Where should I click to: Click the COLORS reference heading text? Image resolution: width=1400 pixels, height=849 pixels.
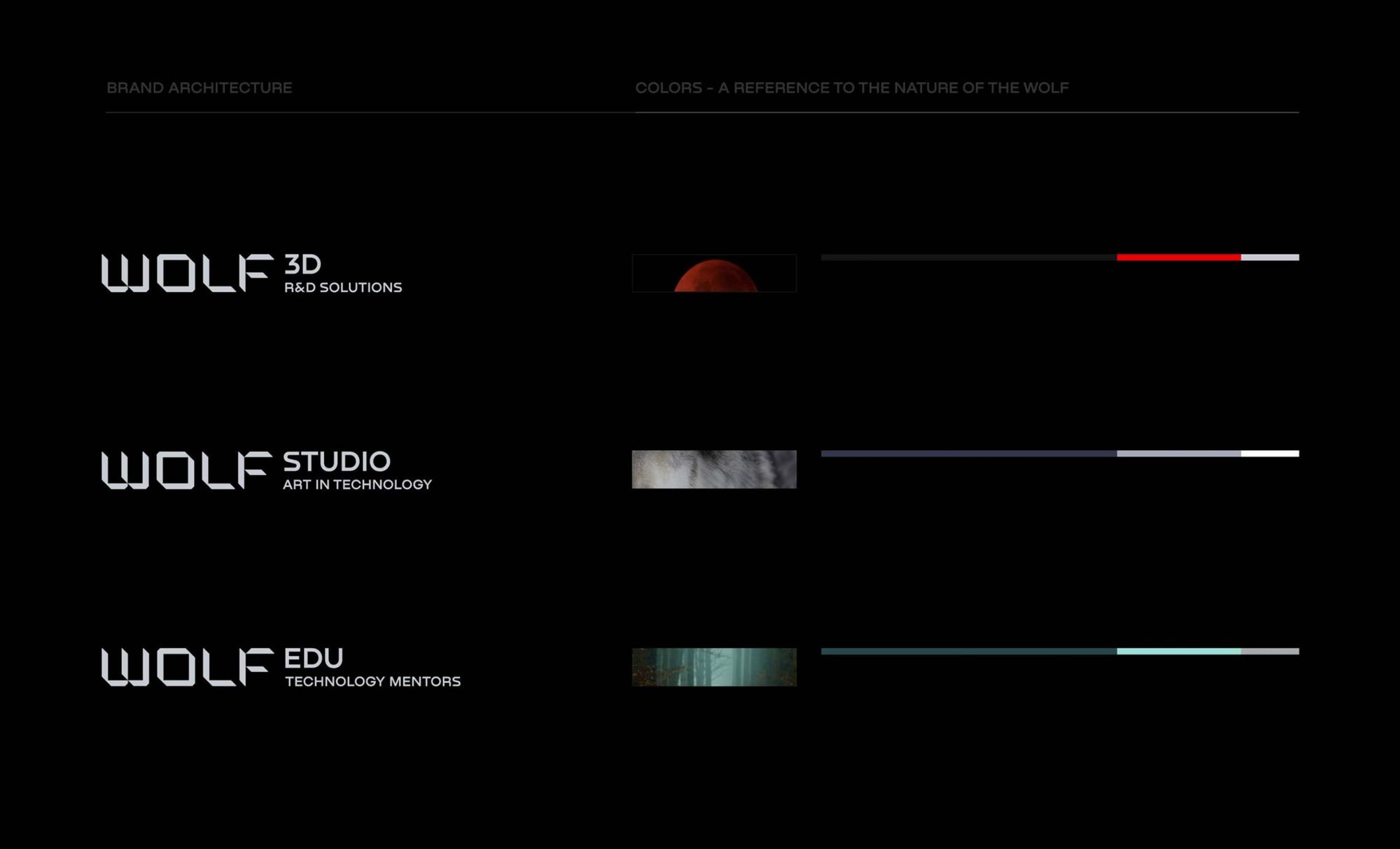(x=852, y=88)
